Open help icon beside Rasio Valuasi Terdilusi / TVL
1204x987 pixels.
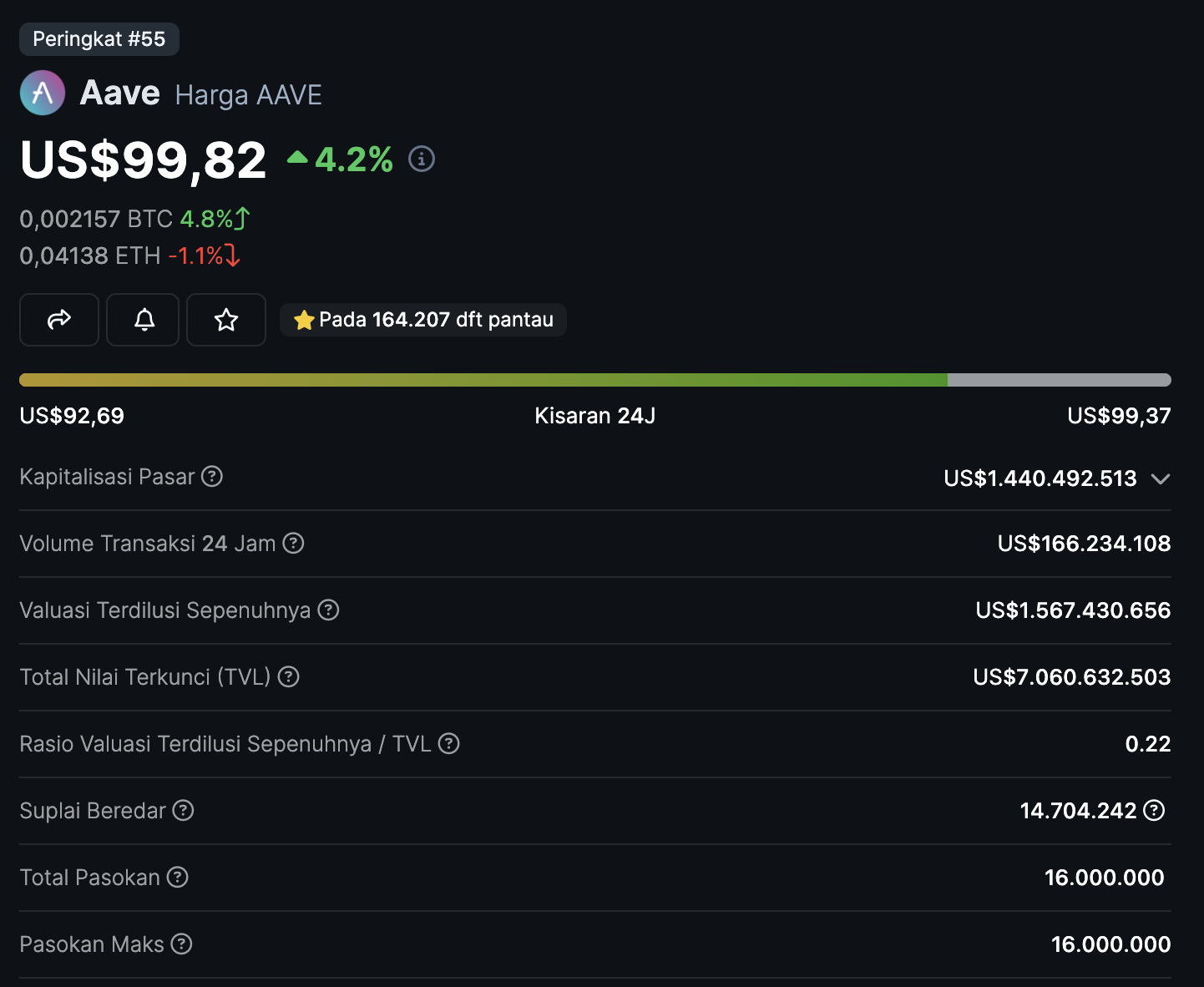(448, 743)
